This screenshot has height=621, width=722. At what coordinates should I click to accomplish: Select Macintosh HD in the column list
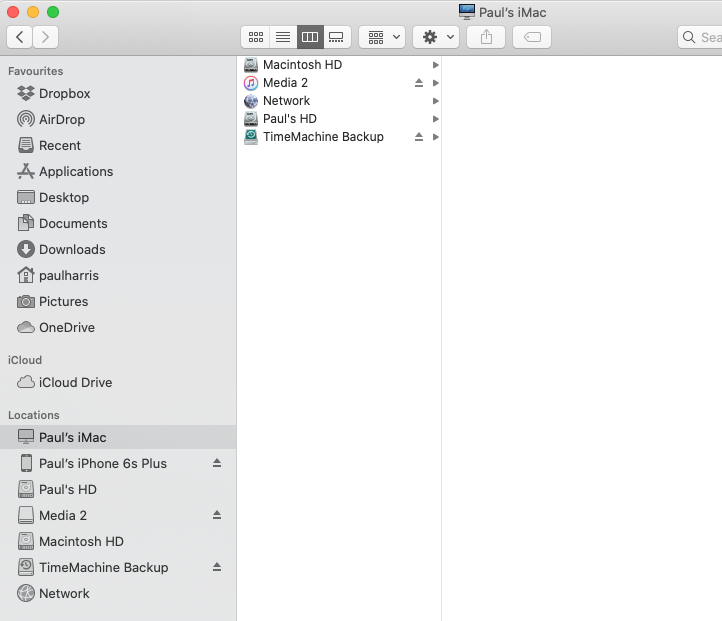(x=341, y=65)
